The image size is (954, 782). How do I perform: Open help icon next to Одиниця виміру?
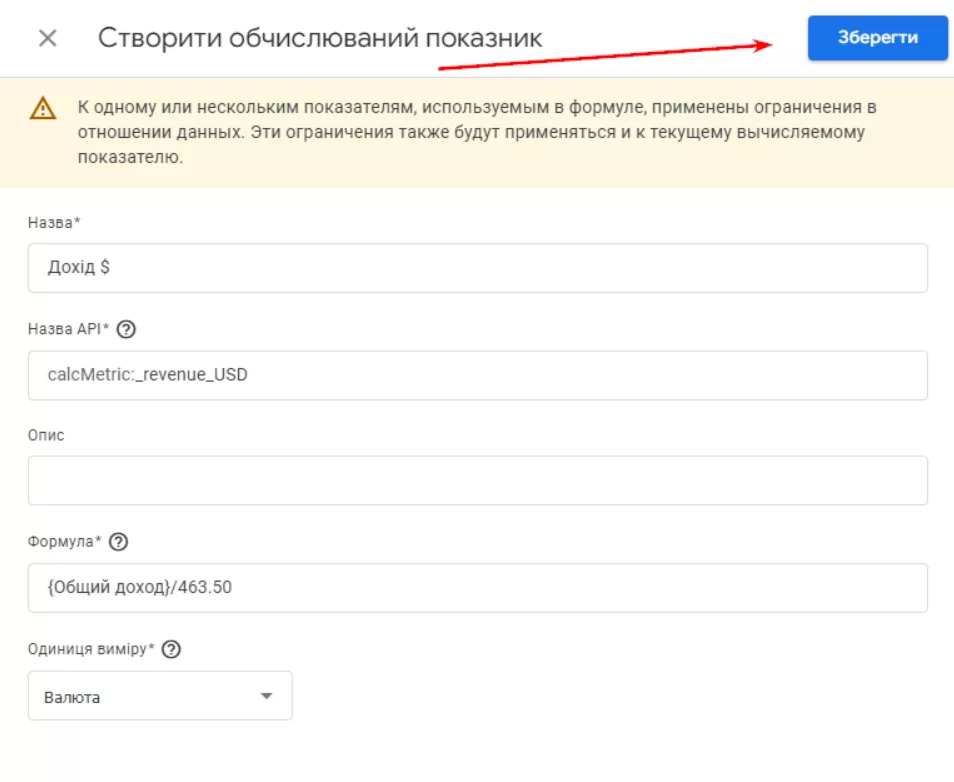pyautogui.click(x=172, y=649)
